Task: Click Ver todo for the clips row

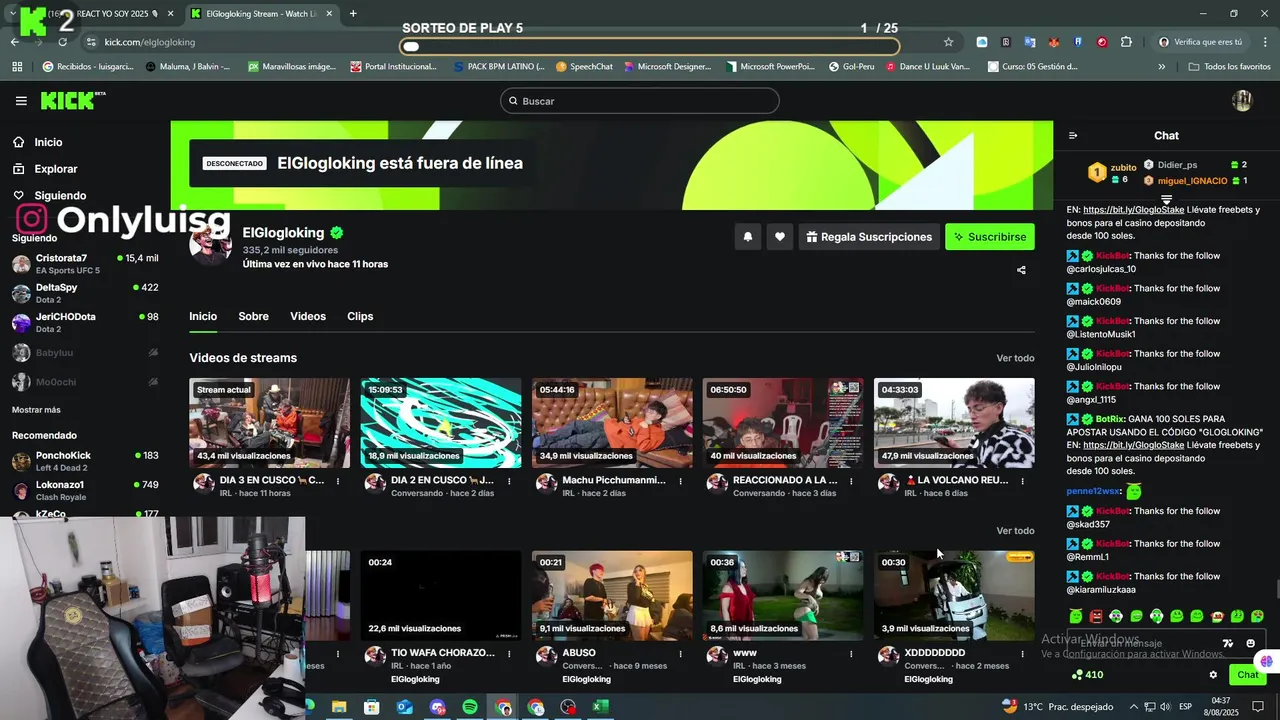Action: [1015, 531]
